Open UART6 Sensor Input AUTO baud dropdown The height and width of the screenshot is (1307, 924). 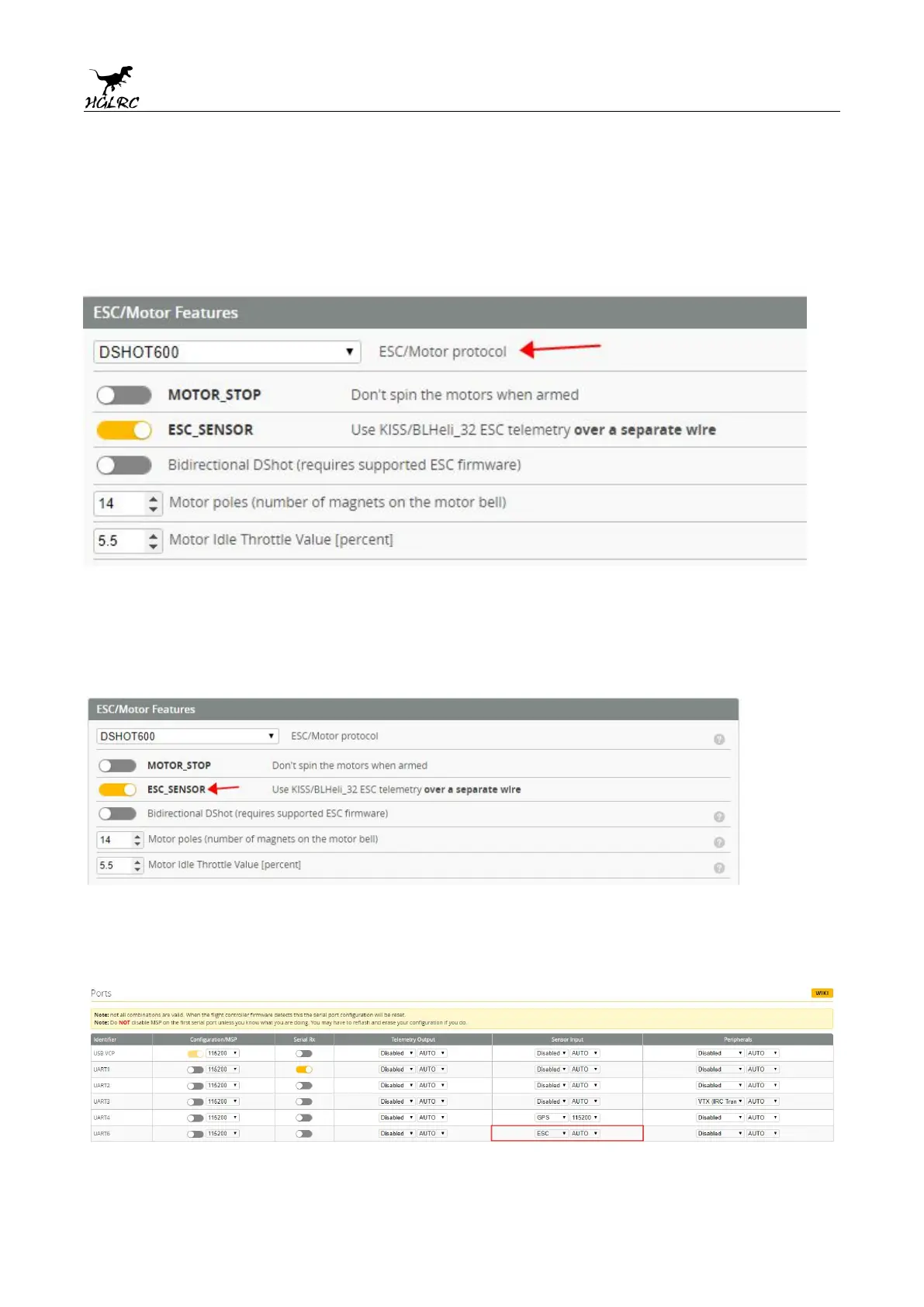click(585, 1134)
